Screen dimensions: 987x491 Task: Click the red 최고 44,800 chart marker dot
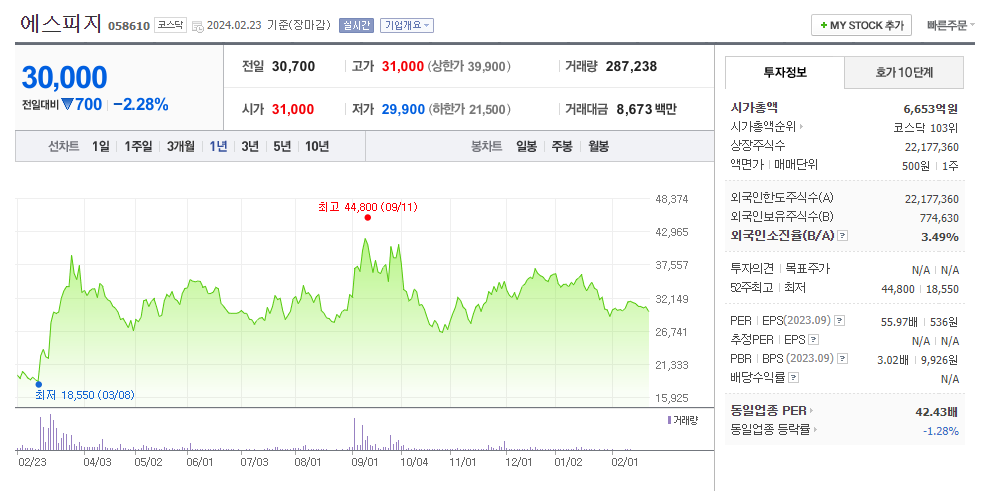[368, 218]
